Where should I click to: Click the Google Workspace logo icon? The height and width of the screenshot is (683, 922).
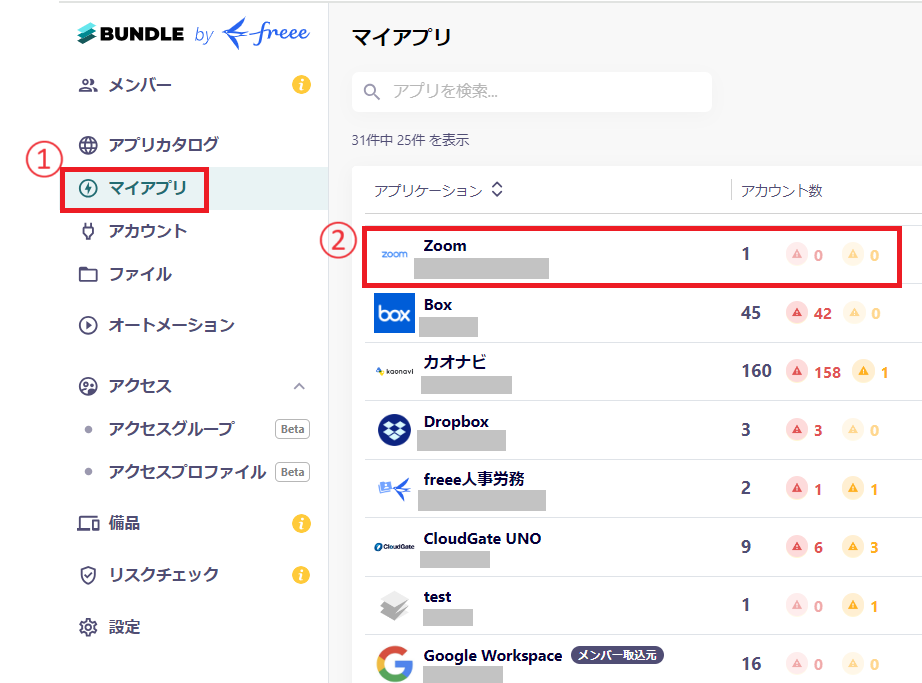394,664
